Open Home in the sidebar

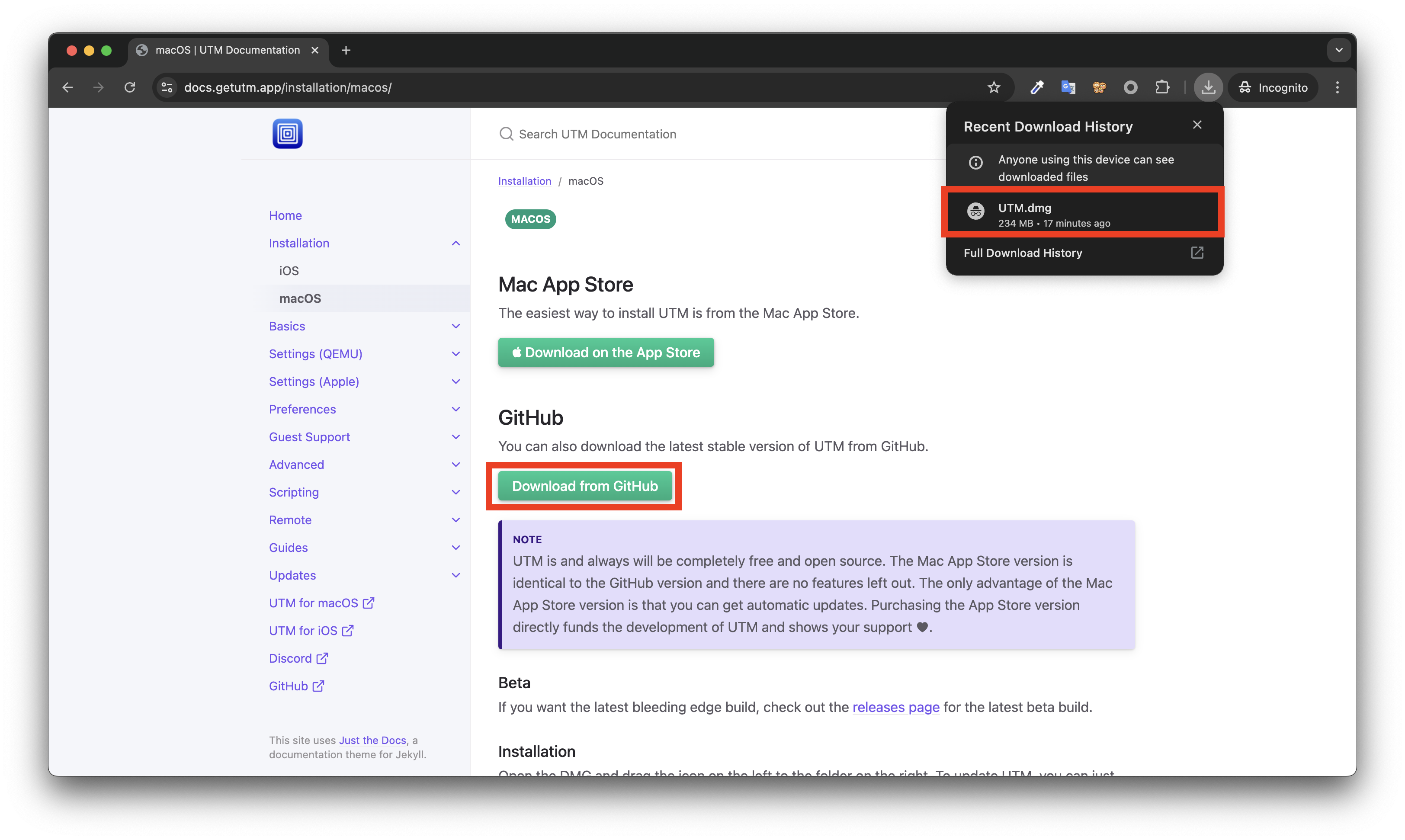pyautogui.click(x=285, y=216)
